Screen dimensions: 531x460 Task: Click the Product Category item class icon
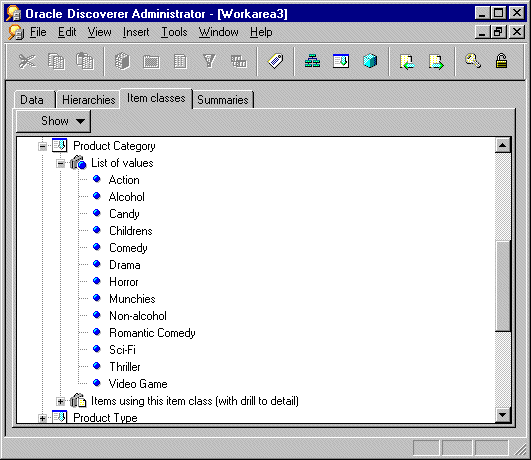coord(60,146)
